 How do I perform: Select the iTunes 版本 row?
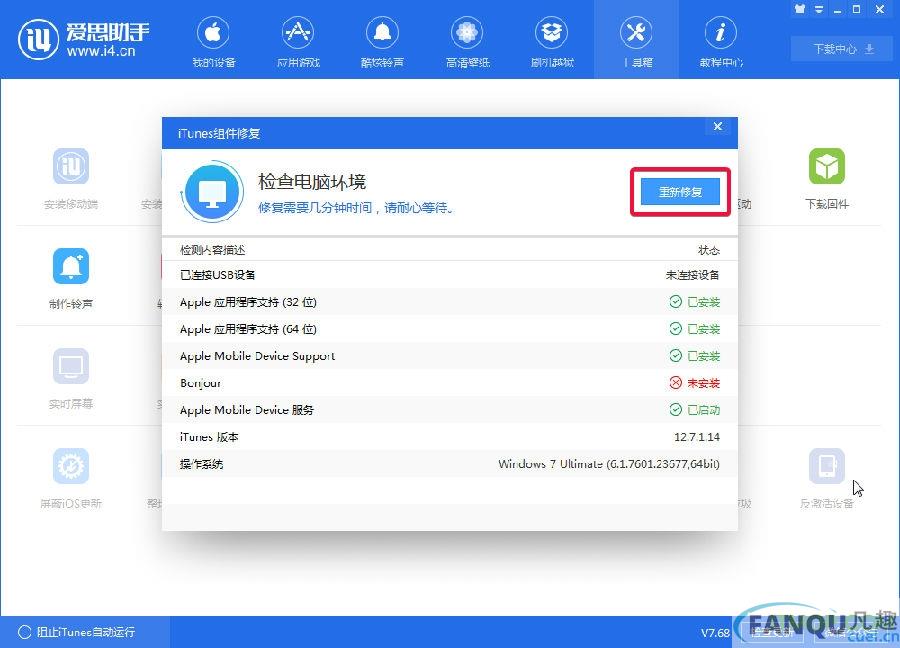449,437
